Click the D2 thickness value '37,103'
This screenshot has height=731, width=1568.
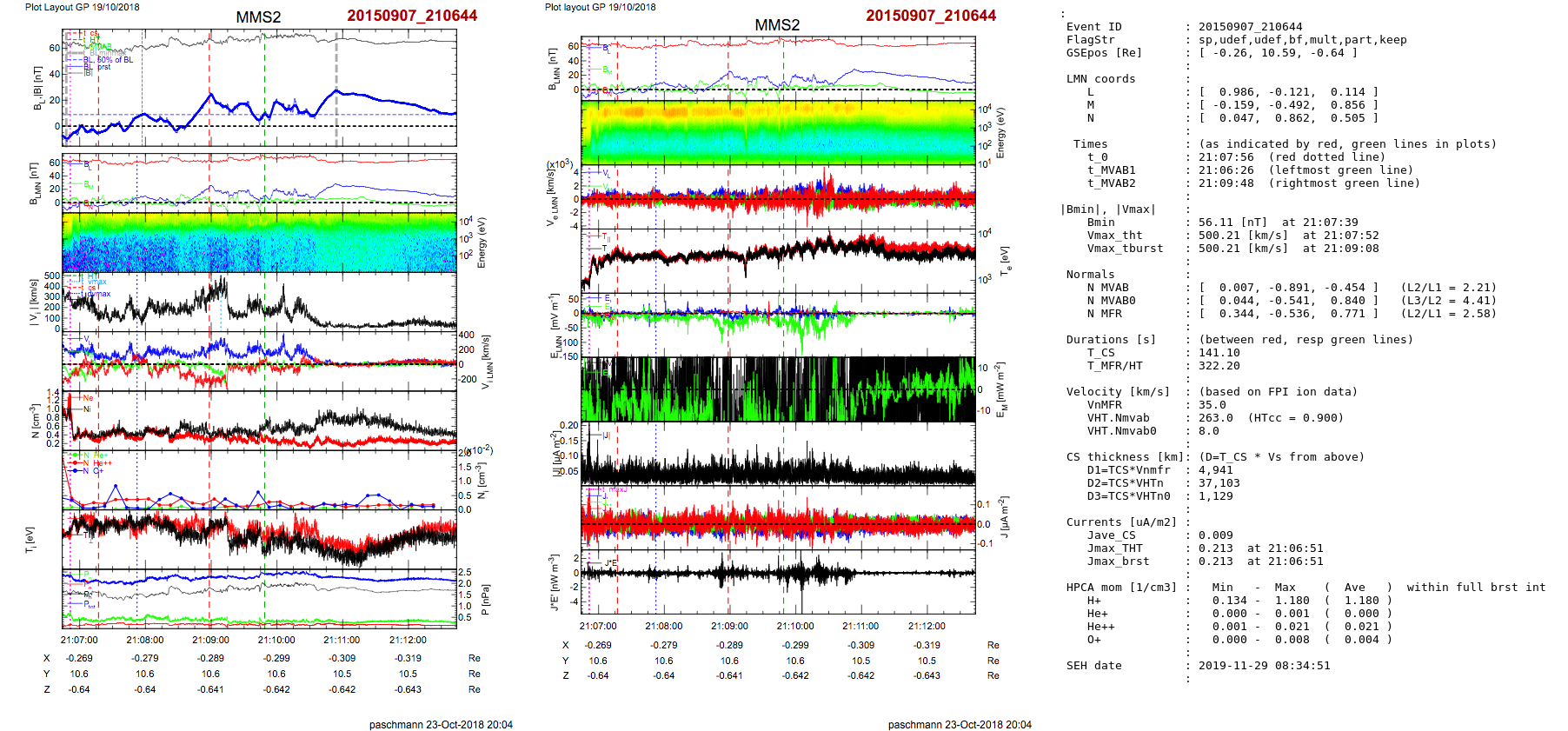point(1219,483)
